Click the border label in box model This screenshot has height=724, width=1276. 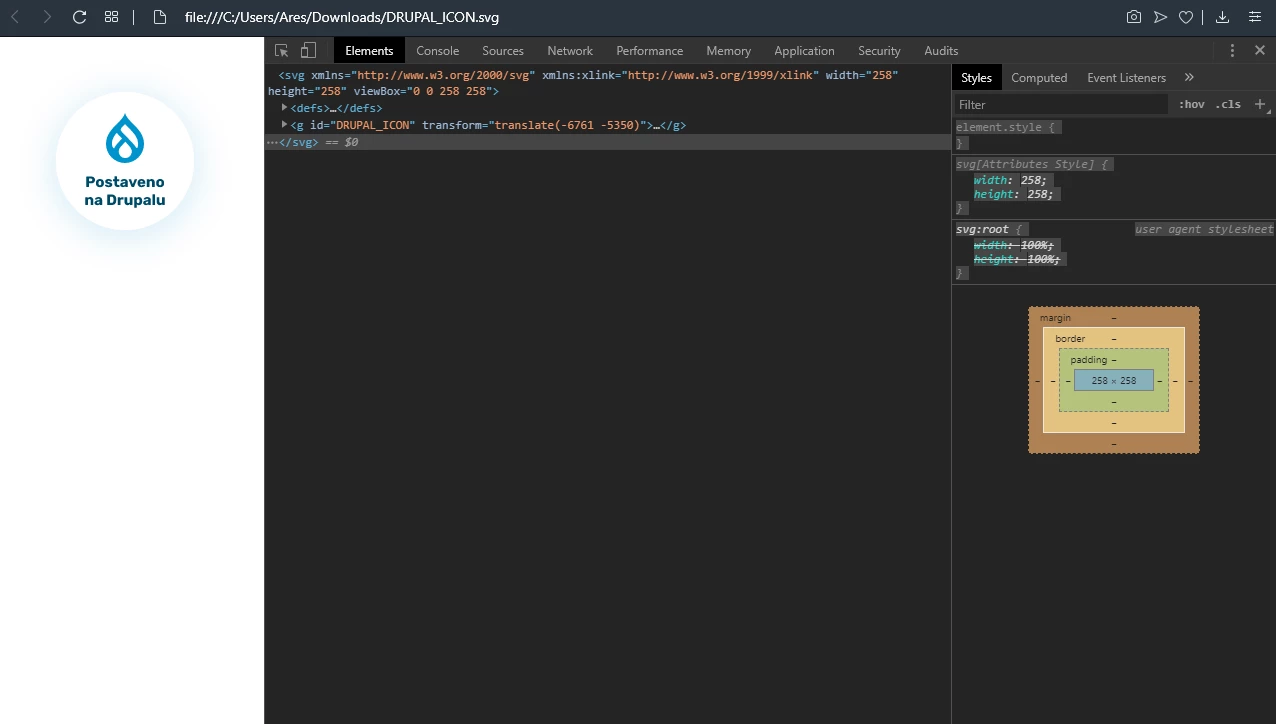click(x=1070, y=339)
